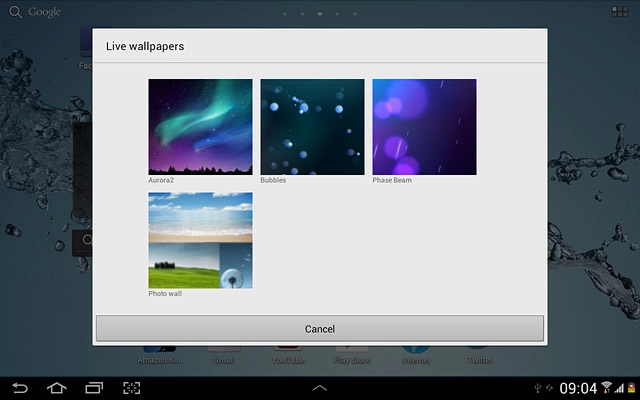Tap the screenshot capture icon
The height and width of the screenshot is (400, 640).
pos(132,387)
